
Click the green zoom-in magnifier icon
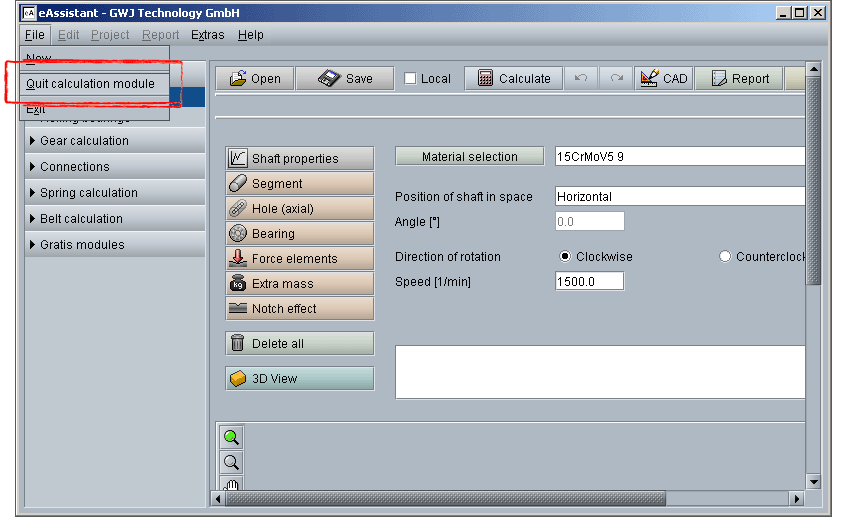231,437
